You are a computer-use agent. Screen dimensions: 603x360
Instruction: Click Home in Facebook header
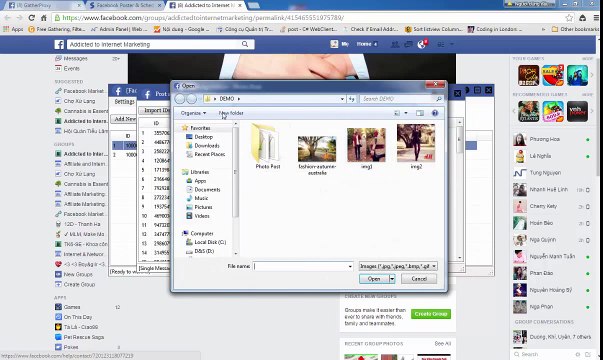[363, 44]
